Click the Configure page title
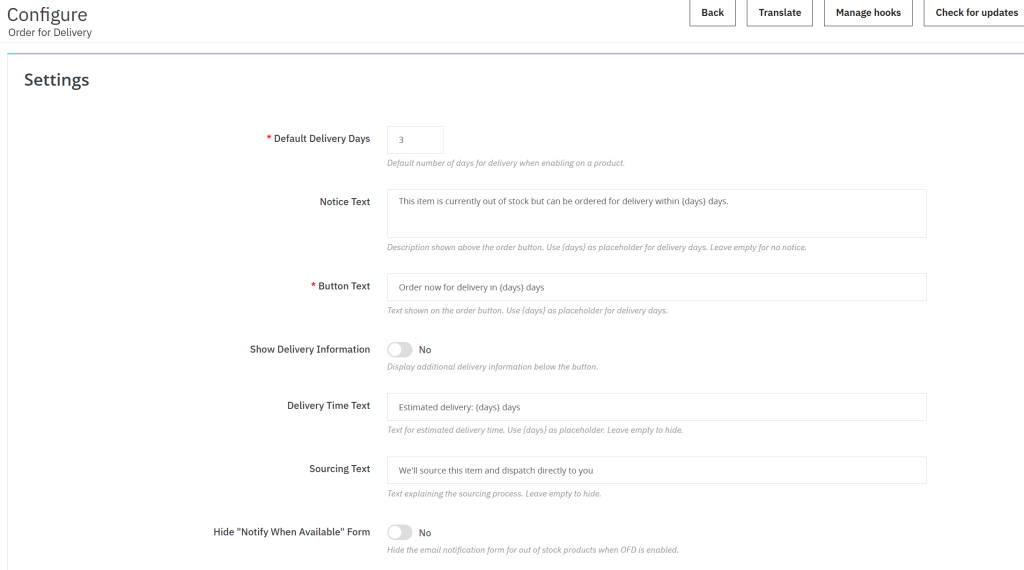Viewport: 1024px width, 570px height. pyautogui.click(x=47, y=15)
